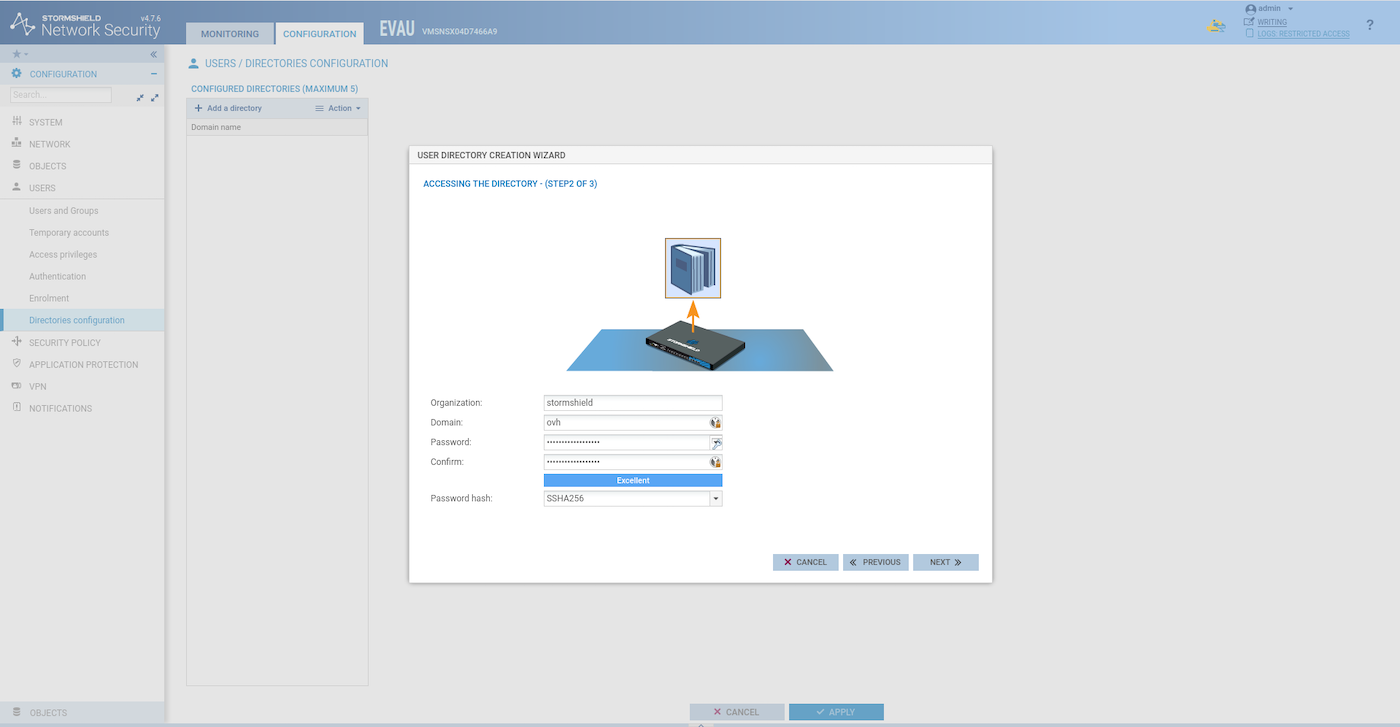Collapse the left sidebar with double chevron
This screenshot has width=1400, height=727.
153,54
